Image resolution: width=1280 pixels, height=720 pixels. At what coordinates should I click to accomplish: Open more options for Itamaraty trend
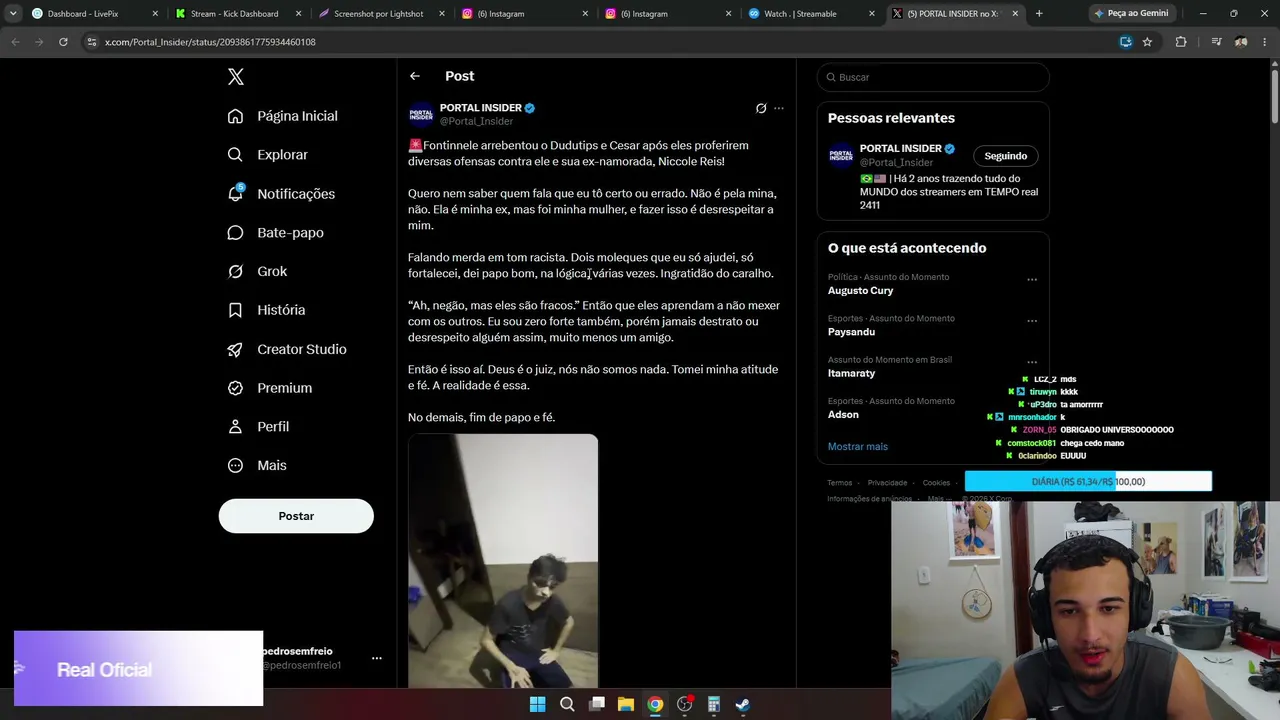[x=1032, y=362]
